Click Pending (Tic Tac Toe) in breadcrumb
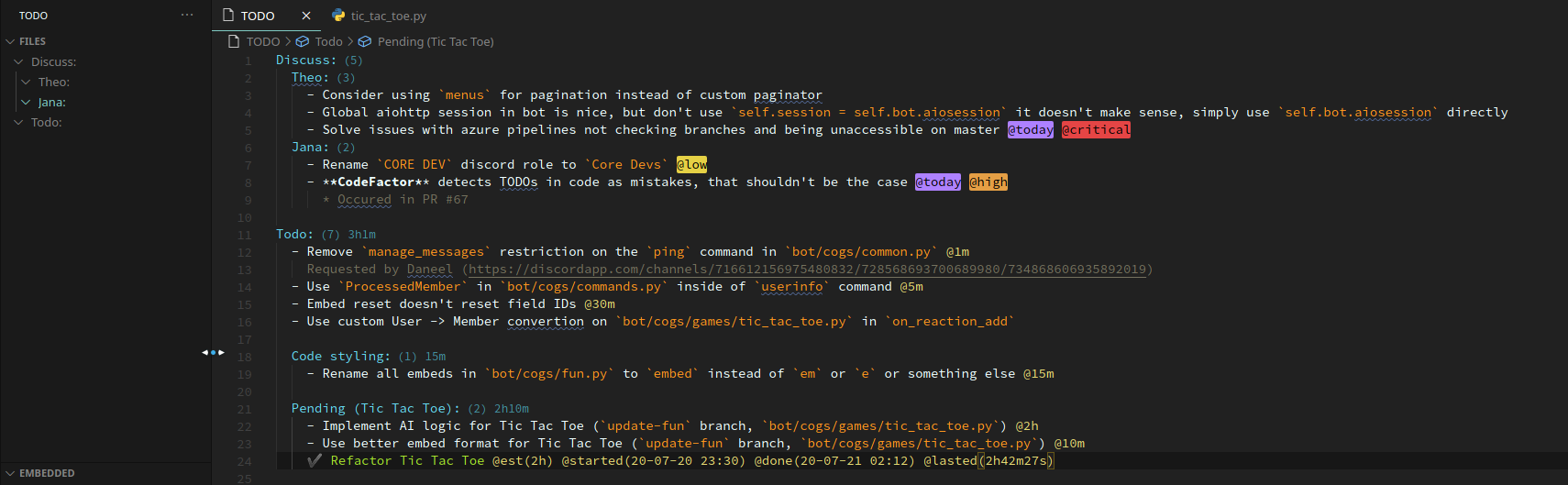Image resolution: width=1568 pixels, height=485 pixels. [x=436, y=41]
